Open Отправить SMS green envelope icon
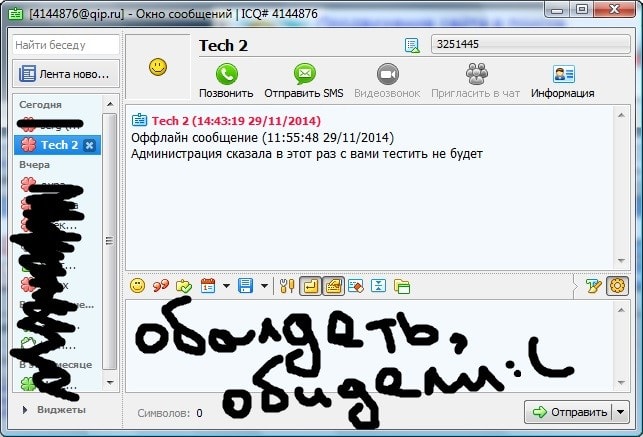Image resolution: width=643 pixels, height=437 pixels. pyautogui.click(x=304, y=74)
